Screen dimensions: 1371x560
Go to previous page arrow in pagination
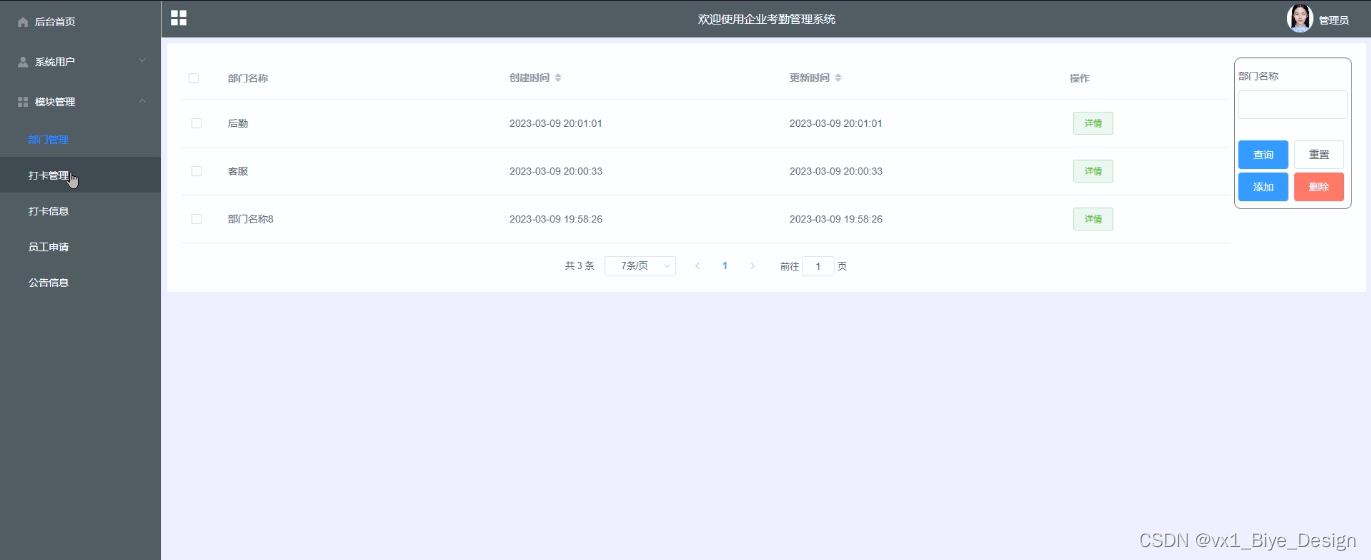(697, 266)
